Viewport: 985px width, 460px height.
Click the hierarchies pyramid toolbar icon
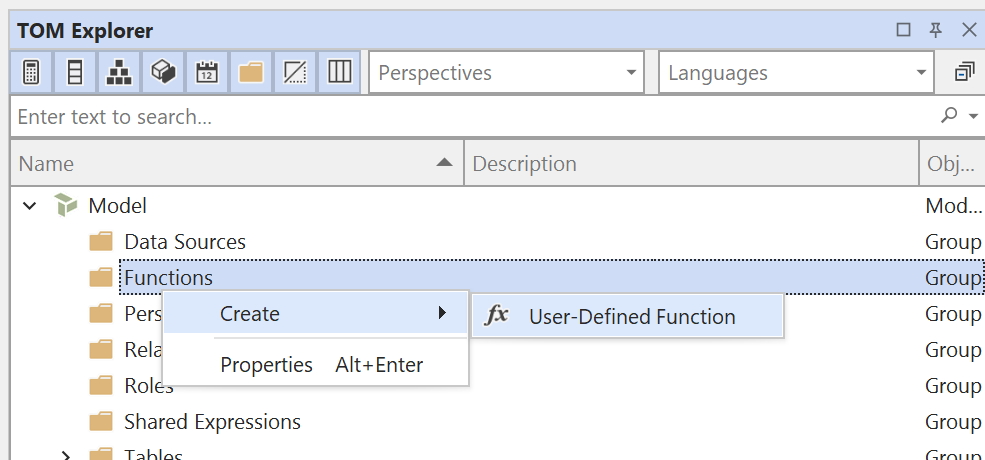(119, 73)
